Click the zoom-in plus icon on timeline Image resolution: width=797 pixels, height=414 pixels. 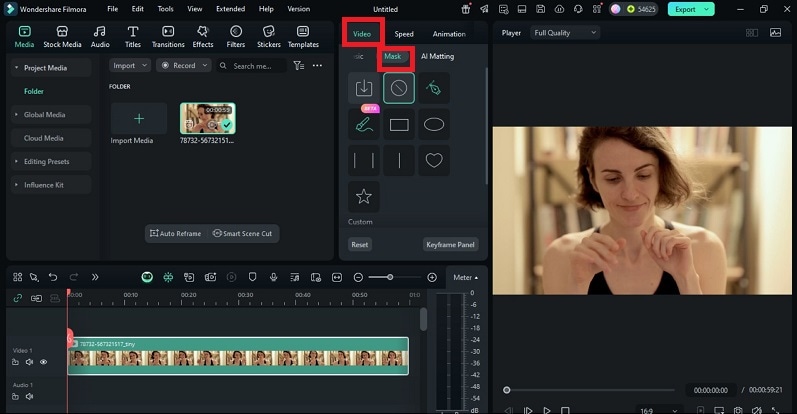click(432, 277)
